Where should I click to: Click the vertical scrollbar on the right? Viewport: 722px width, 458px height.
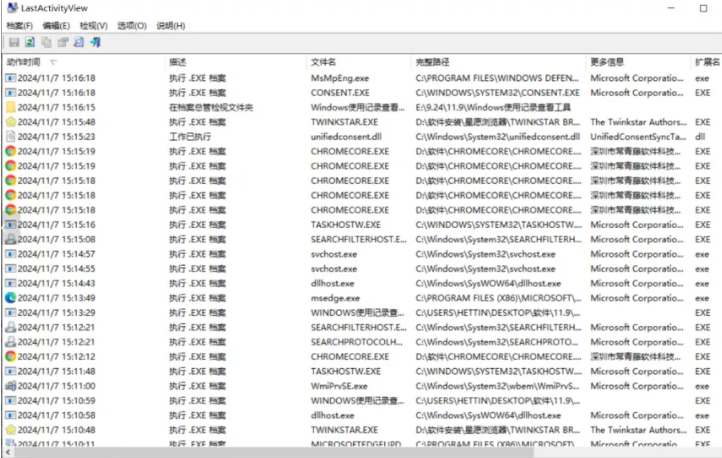(x=716, y=250)
